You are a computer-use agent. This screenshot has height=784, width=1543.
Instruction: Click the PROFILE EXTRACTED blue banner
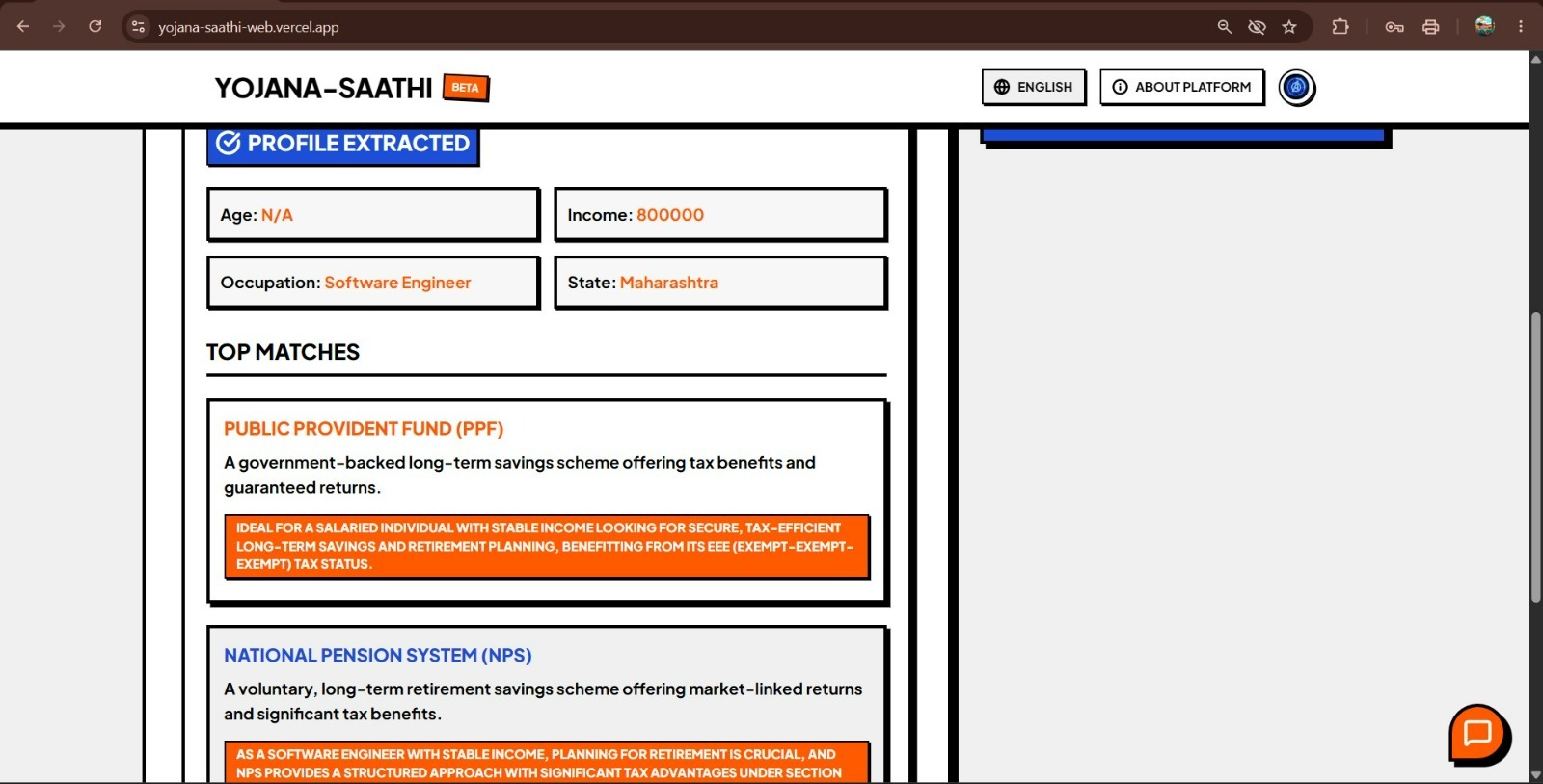click(342, 145)
